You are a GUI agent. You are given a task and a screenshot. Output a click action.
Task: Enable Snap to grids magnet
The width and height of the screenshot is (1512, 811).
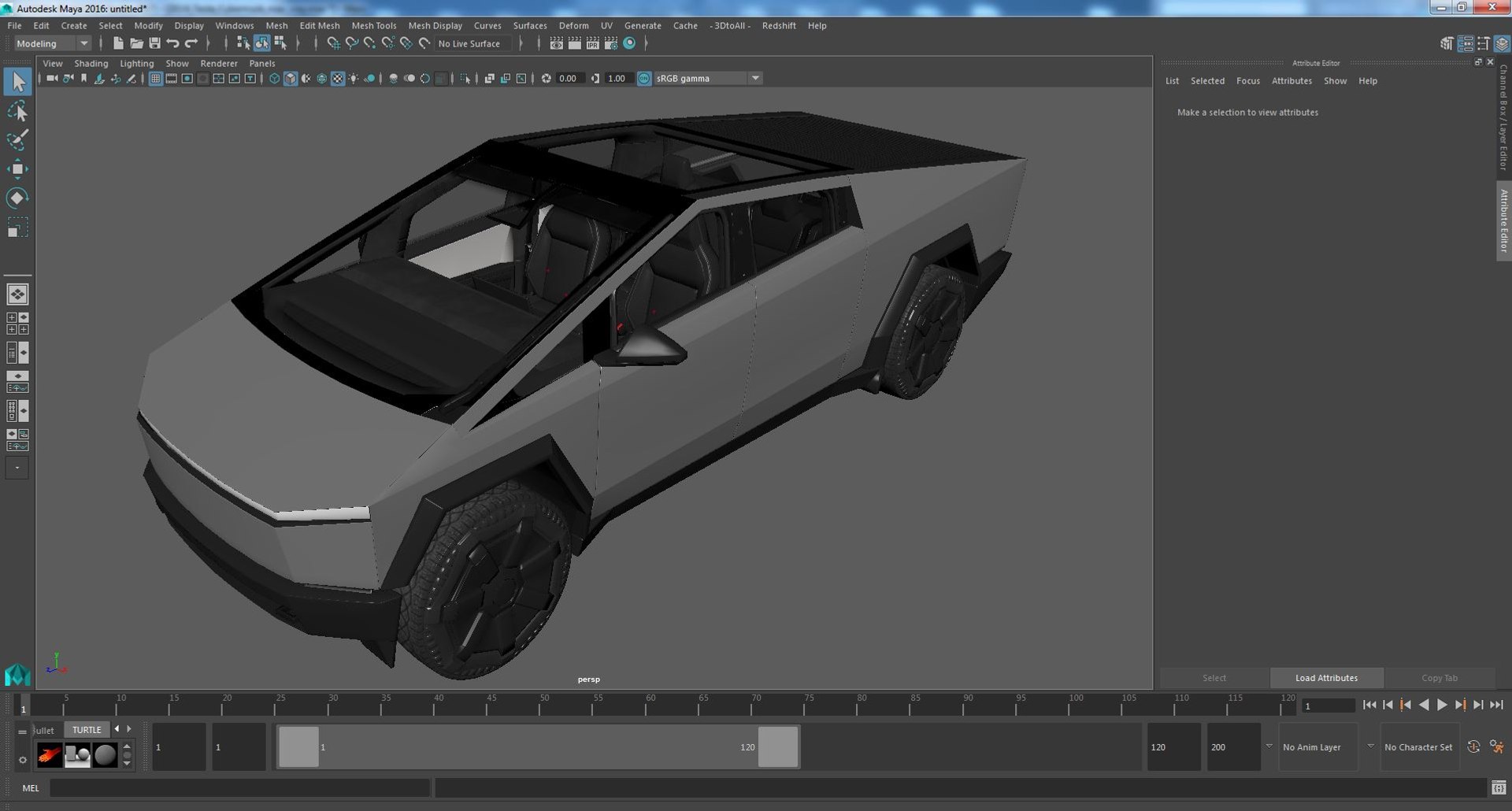[333, 43]
